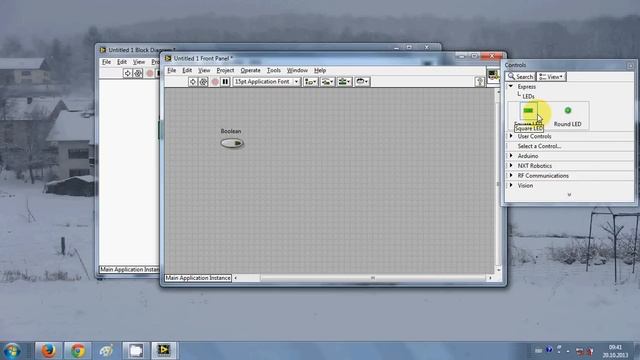Screen dimensions: 640x360
Task: Open File menu in Front Panel window
Action: point(171,70)
